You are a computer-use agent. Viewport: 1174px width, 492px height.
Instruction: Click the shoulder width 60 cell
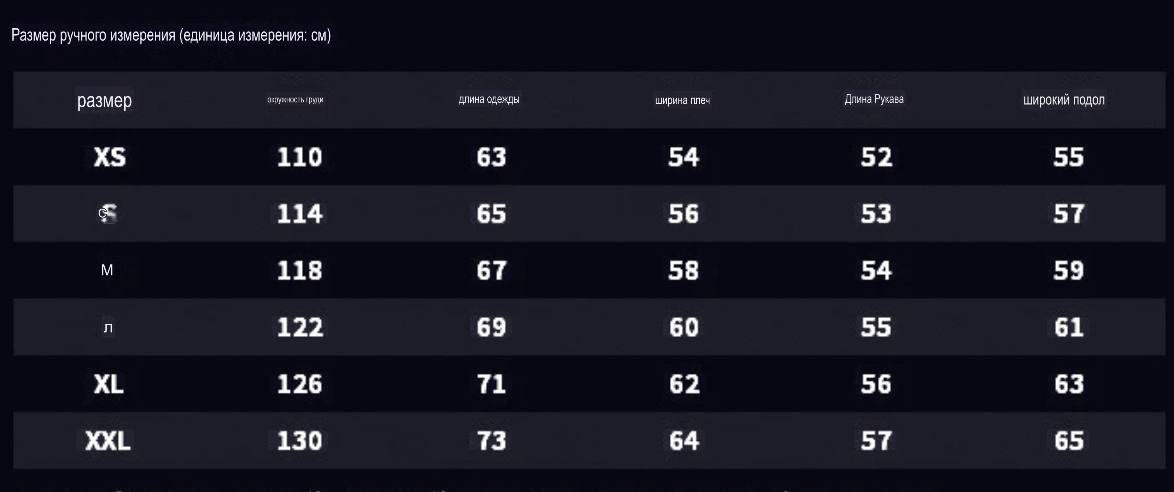pos(684,327)
